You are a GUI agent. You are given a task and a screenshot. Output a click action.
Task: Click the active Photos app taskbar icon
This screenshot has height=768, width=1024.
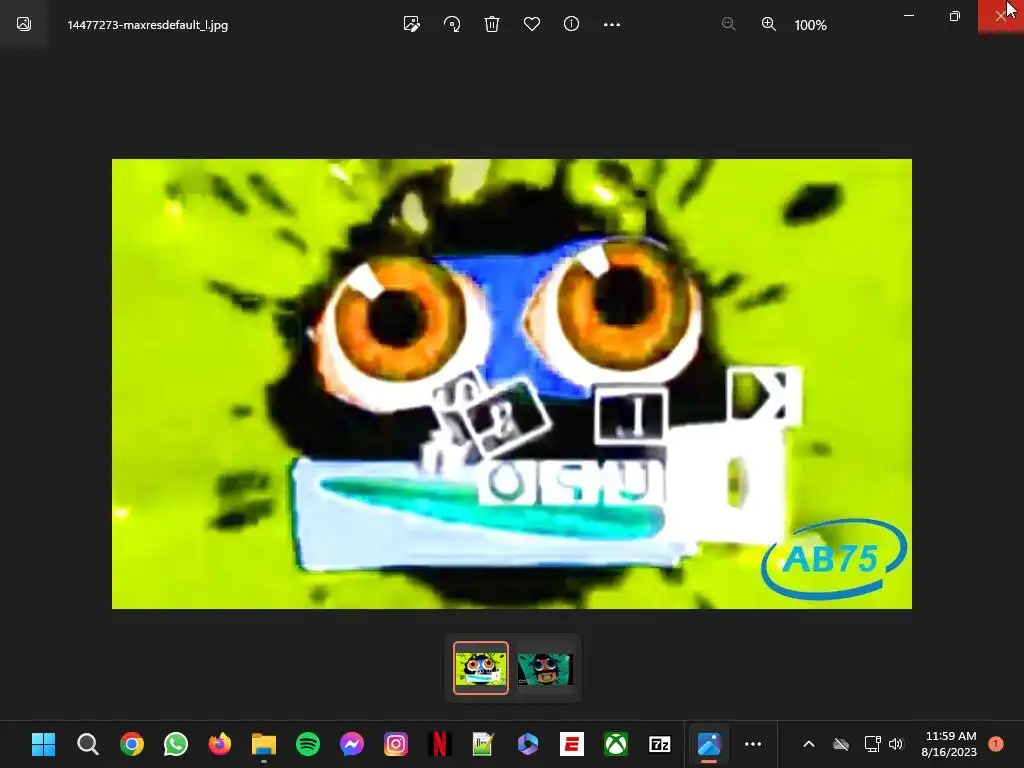click(709, 744)
